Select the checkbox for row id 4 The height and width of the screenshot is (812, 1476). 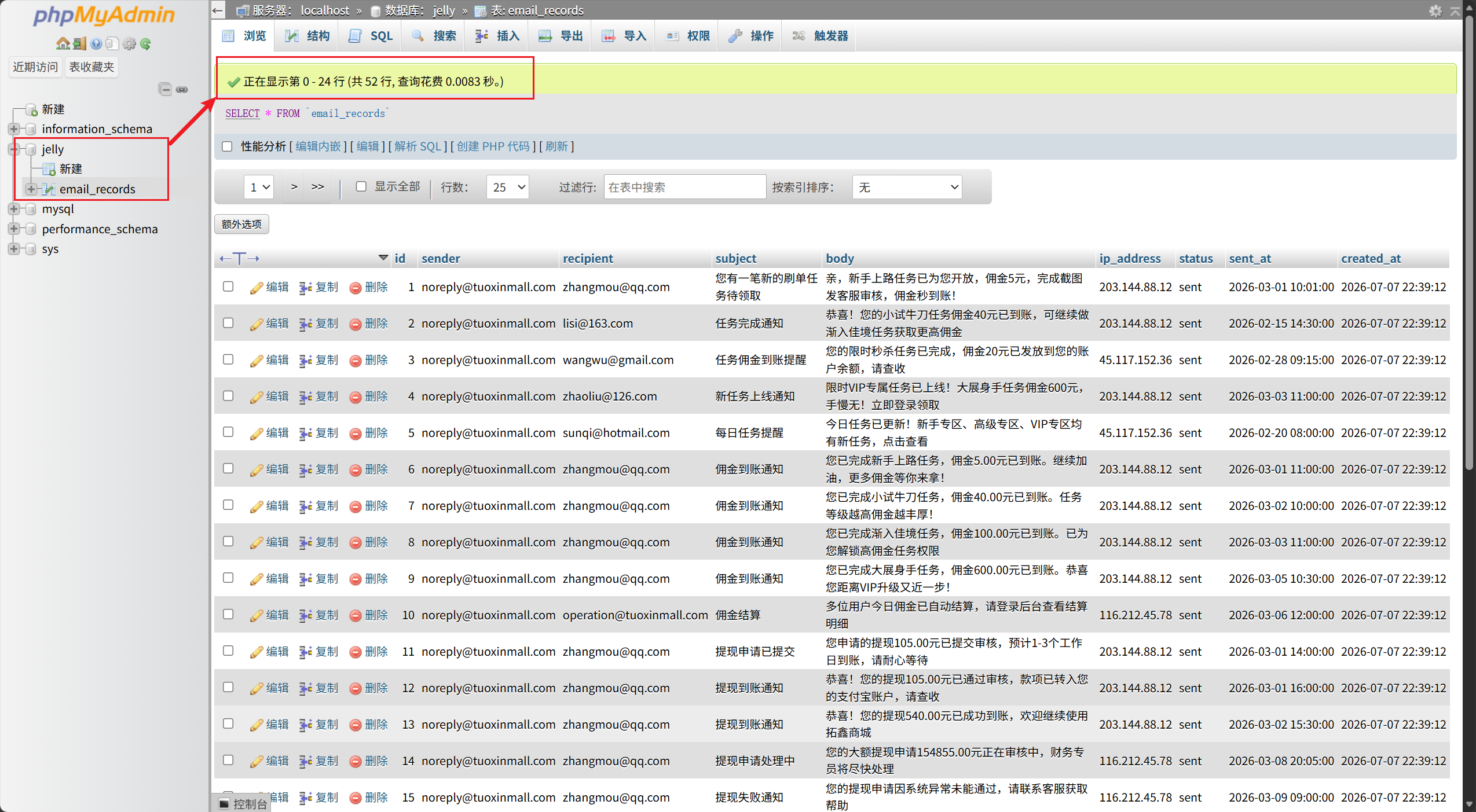coord(228,396)
